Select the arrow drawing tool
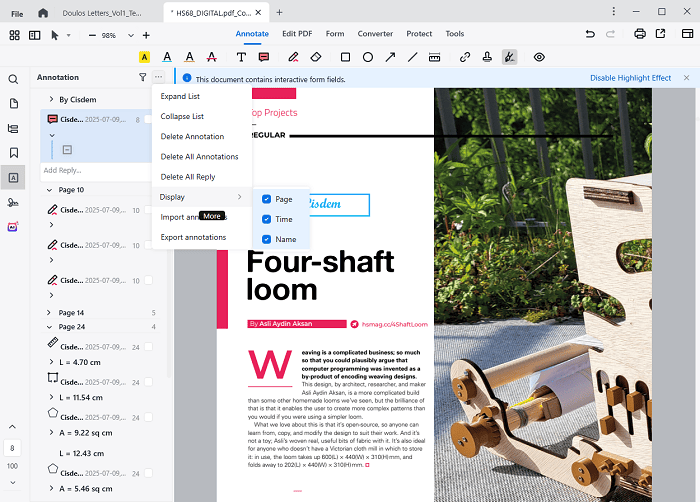This screenshot has height=502, width=700. (x=389, y=57)
